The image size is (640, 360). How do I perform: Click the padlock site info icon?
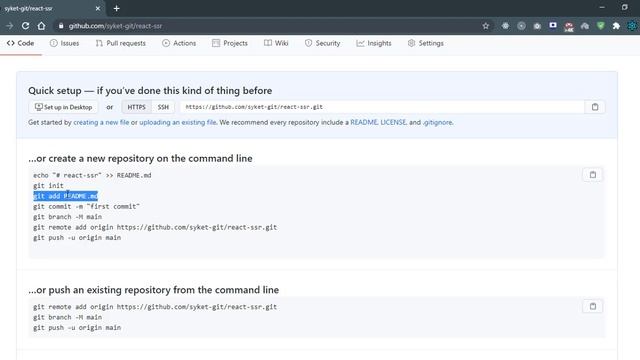(x=61, y=26)
